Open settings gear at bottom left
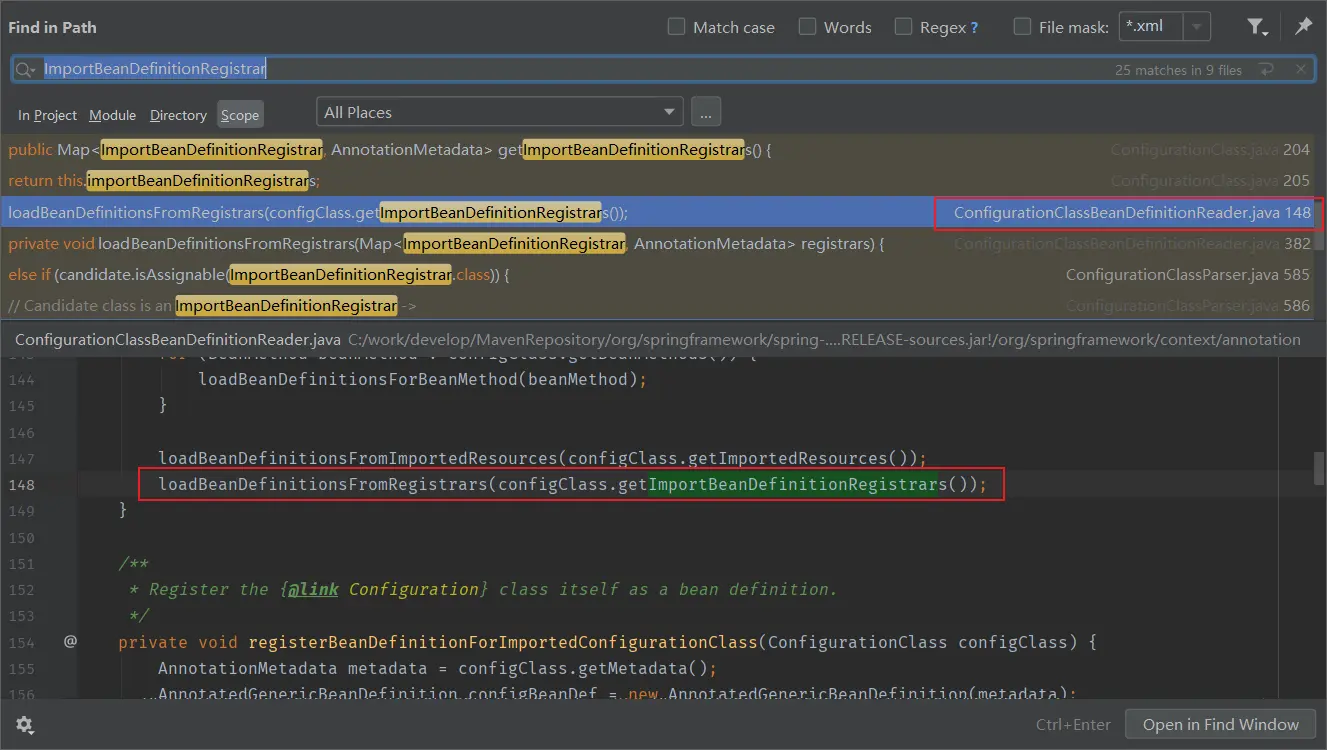The width and height of the screenshot is (1327, 750). click(25, 725)
